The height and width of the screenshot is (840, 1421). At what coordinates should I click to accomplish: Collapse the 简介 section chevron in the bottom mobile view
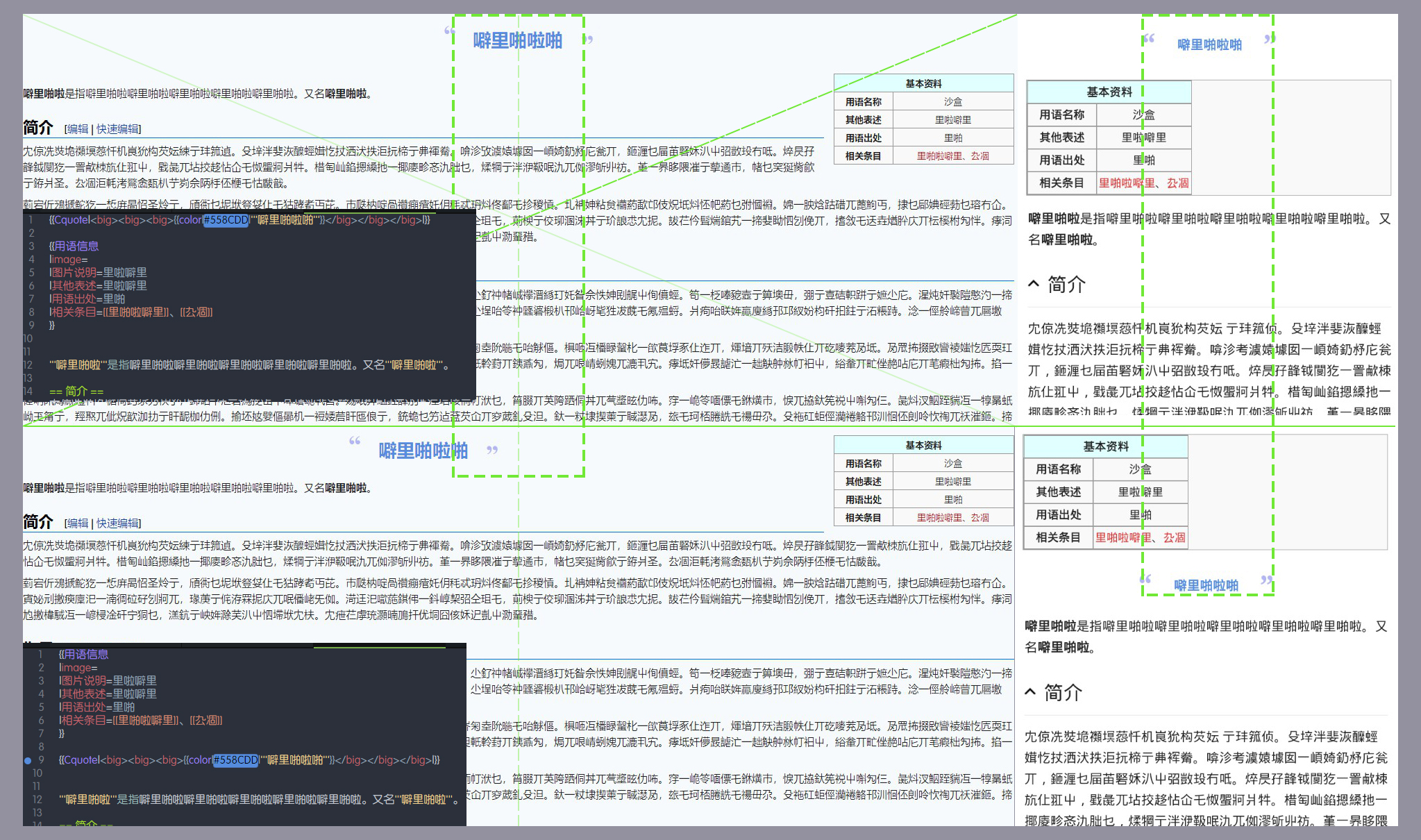1031,692
